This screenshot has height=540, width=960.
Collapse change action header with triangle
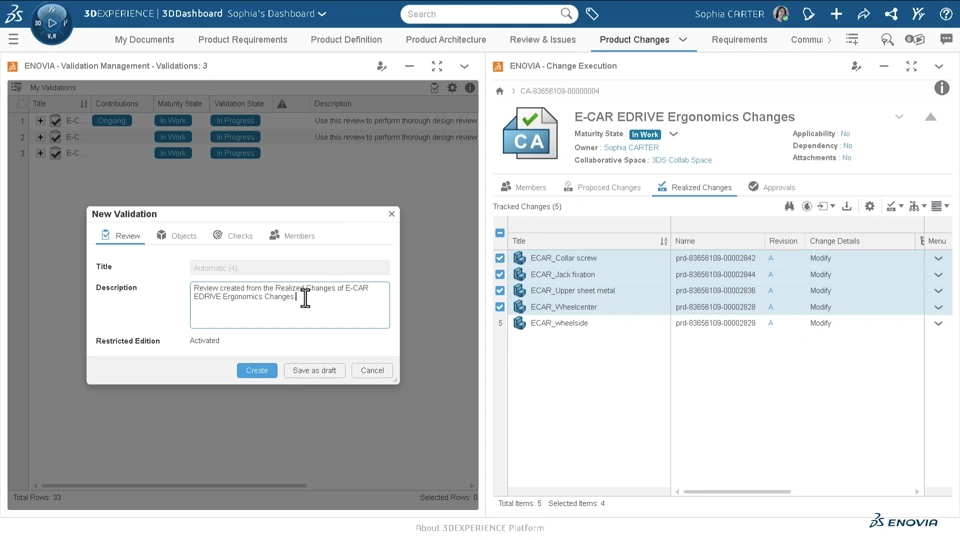(931, 117)
